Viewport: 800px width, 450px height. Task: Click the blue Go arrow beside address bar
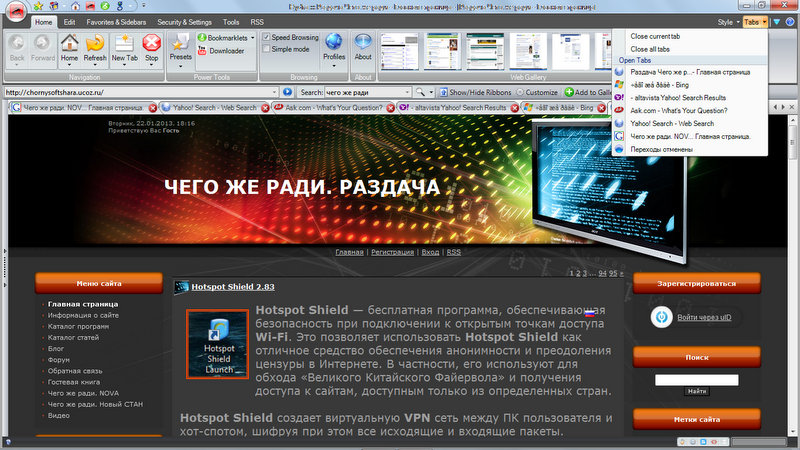288,92
